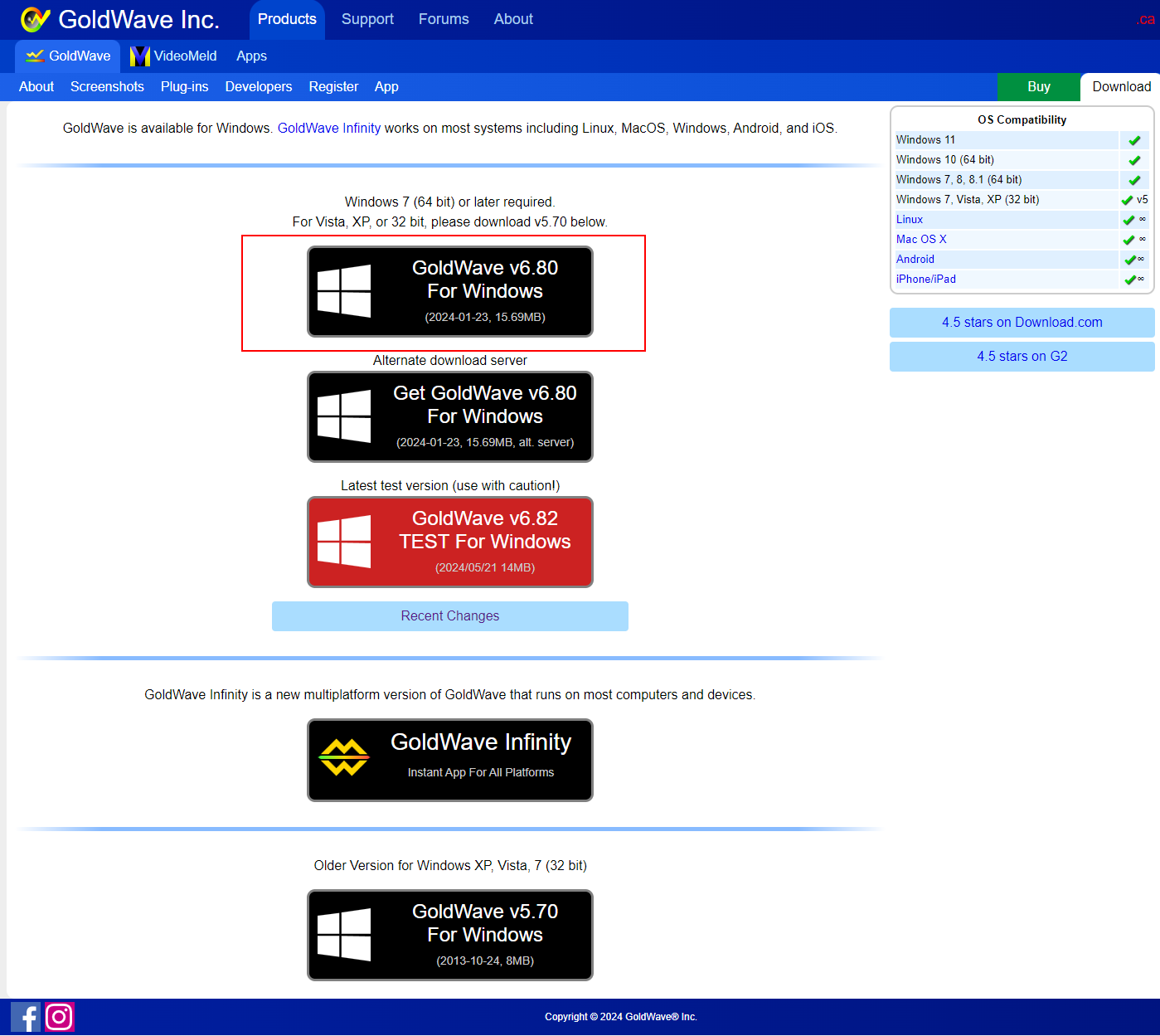Open the Support top menu

(x=367, y=19)
